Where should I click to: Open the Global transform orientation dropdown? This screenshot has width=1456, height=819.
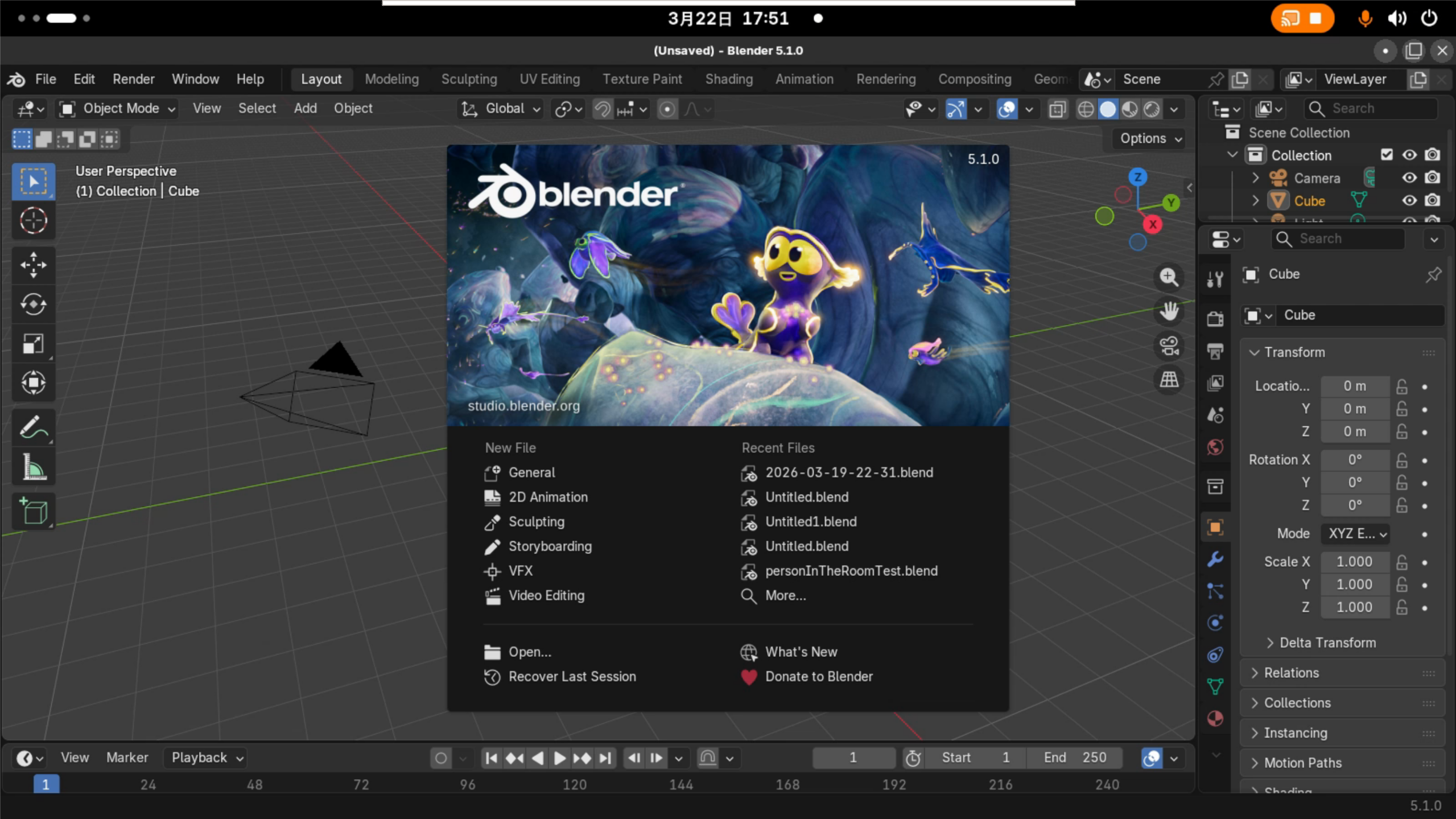coord(500,109)
